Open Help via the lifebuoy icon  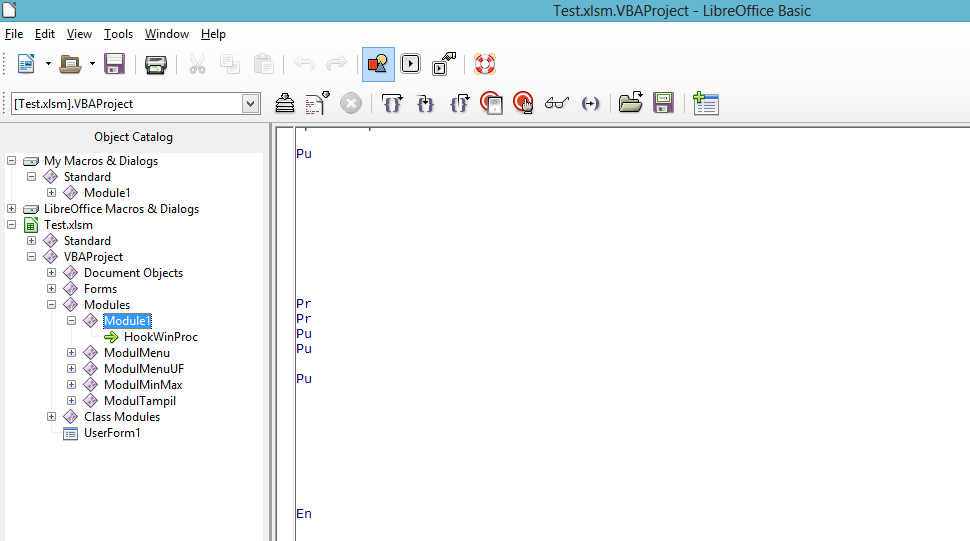(484, 64)
